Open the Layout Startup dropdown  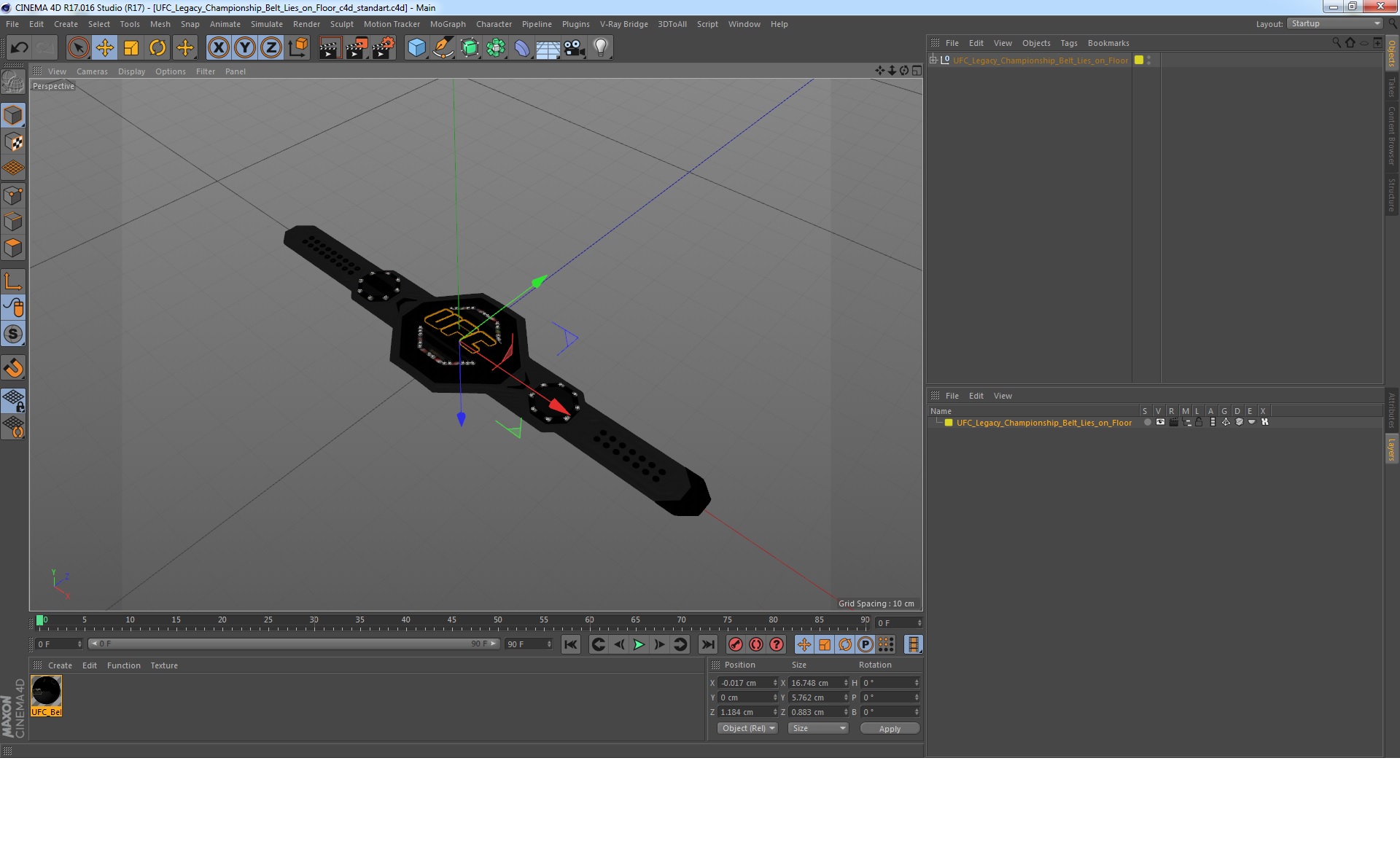(x=1334, y=24)
